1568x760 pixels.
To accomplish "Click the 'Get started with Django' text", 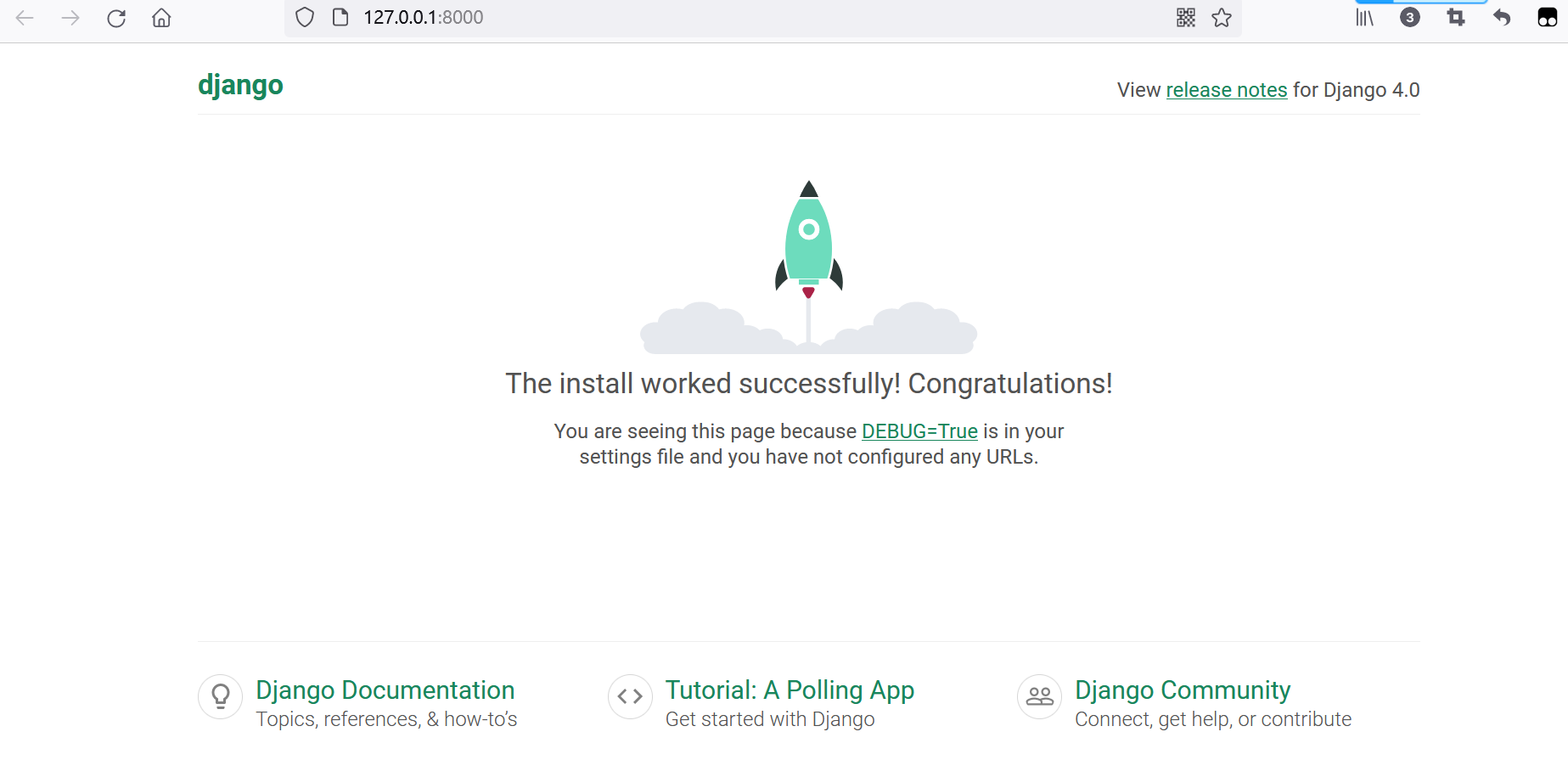I will point(770,719).
